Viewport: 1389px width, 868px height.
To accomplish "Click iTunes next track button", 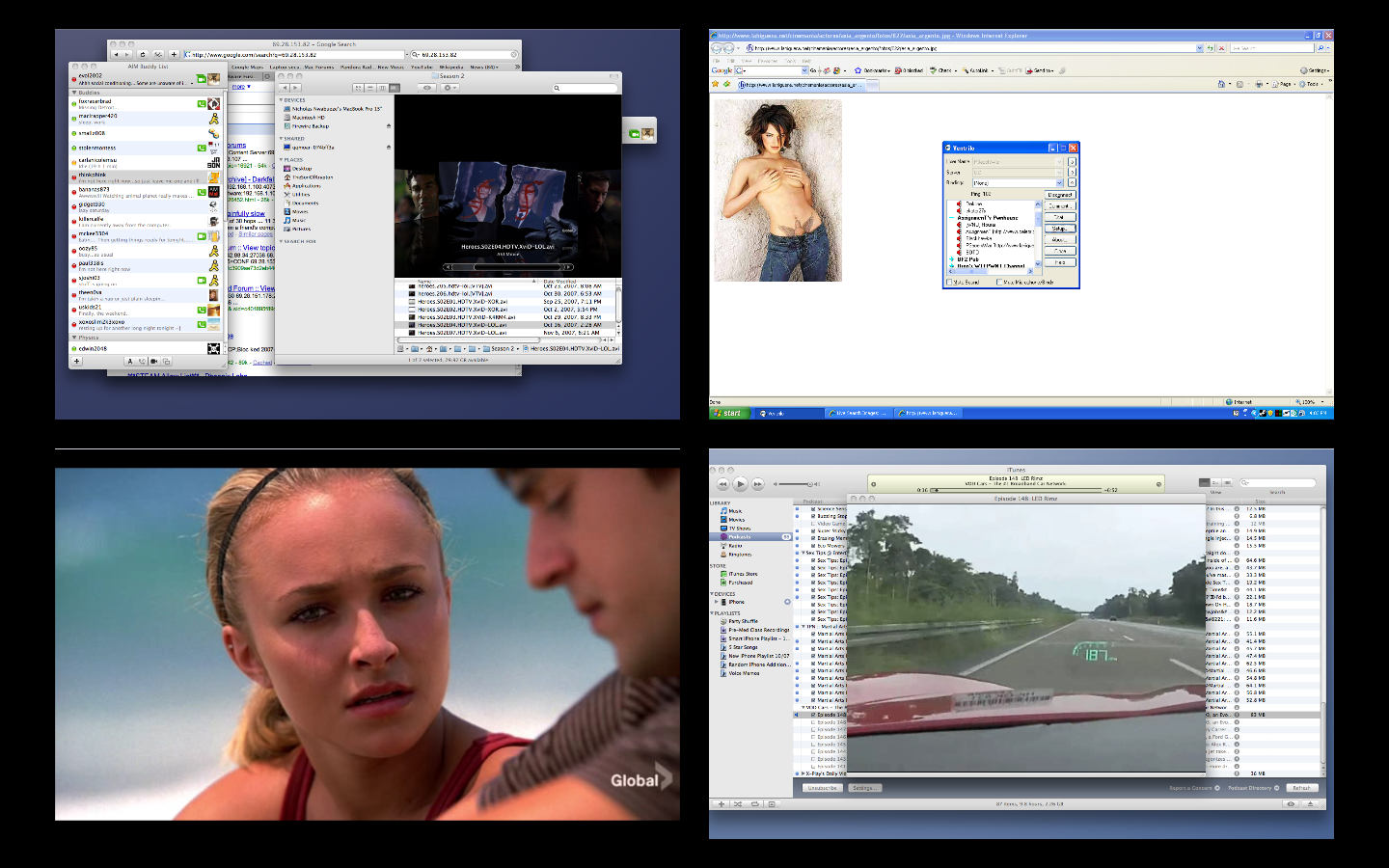I will coord(758,483).
